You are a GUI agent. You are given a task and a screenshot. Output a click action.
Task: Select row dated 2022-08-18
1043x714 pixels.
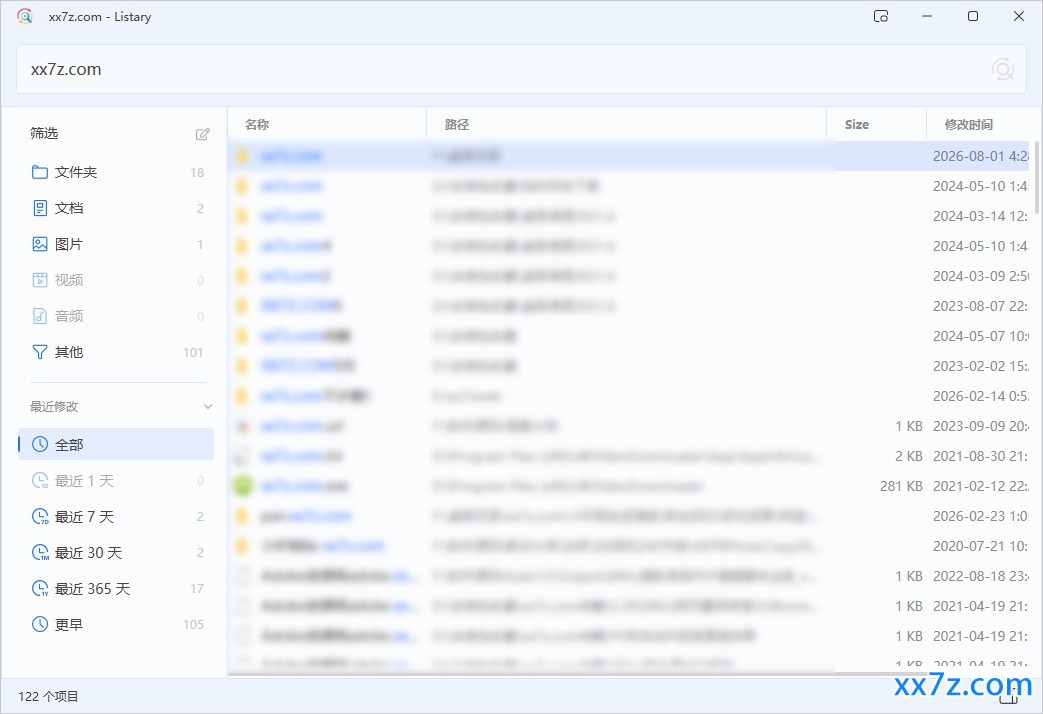(629, 576)
